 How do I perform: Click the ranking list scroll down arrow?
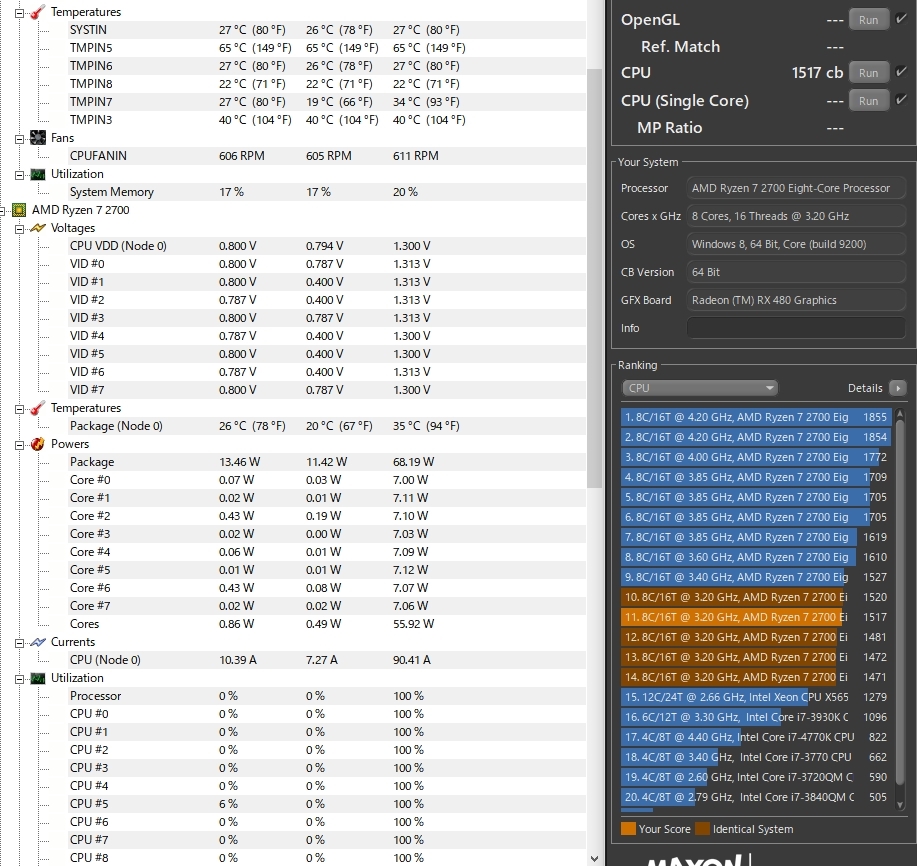(x=900, y=805)
